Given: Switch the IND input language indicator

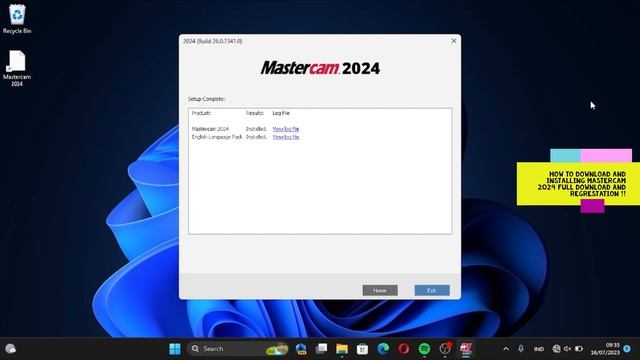Looking at the screenshot, I should coord(539,349).
